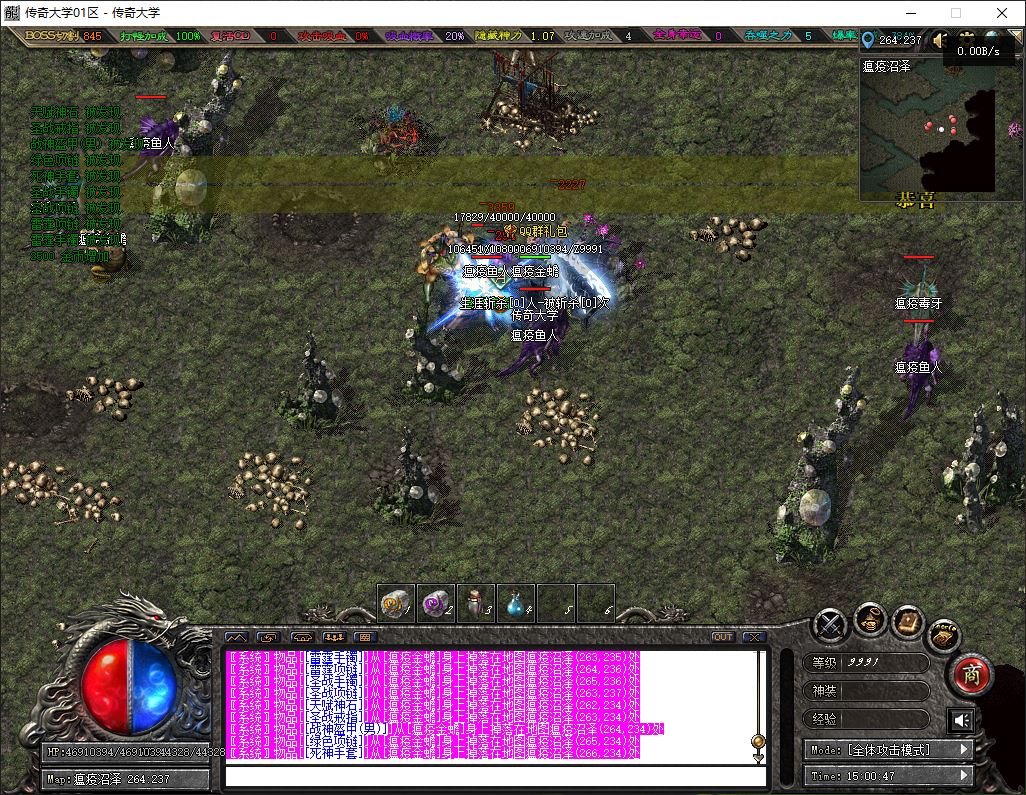Screen dimensions: 1026x795
Task: Open the bag inventory round icon
Action: (x=870, y=619)
